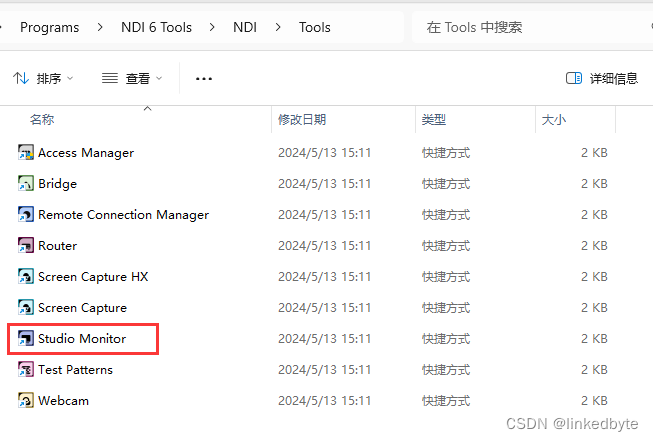The image size is (653, 441).
Task: Go to NDI folder in breadcrumb
Action: click(245, 27)
